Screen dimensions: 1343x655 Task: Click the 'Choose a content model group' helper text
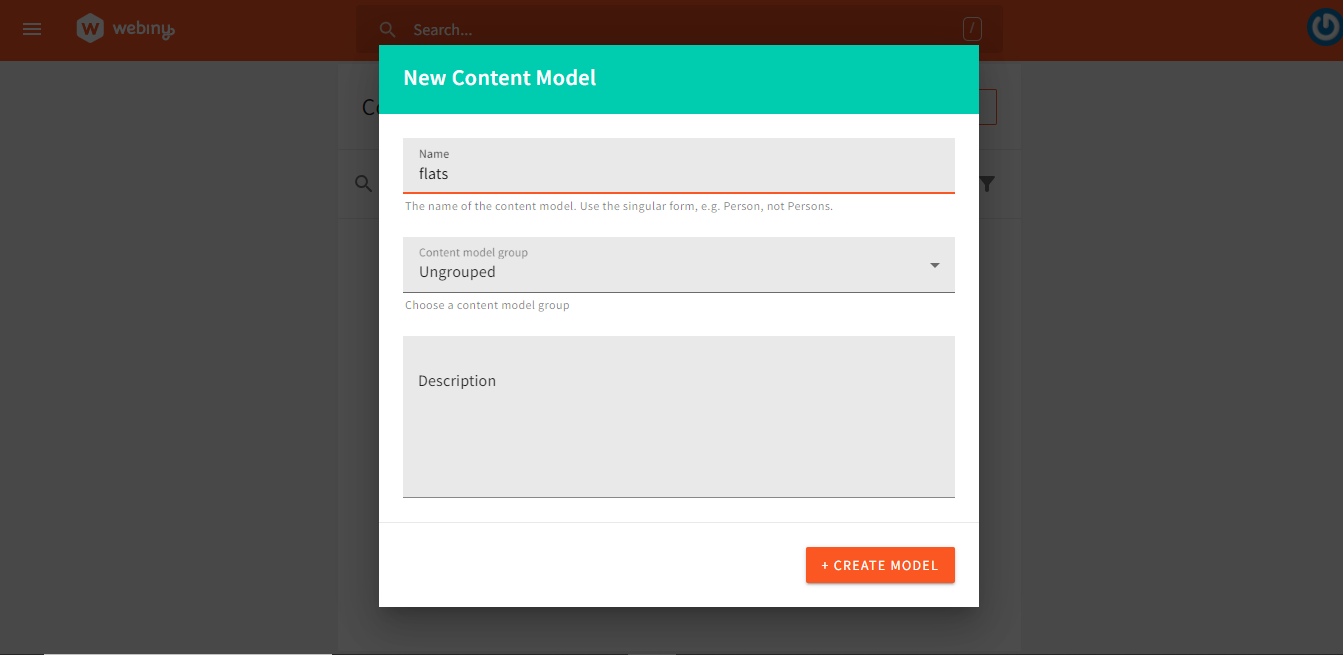[487, 305]
